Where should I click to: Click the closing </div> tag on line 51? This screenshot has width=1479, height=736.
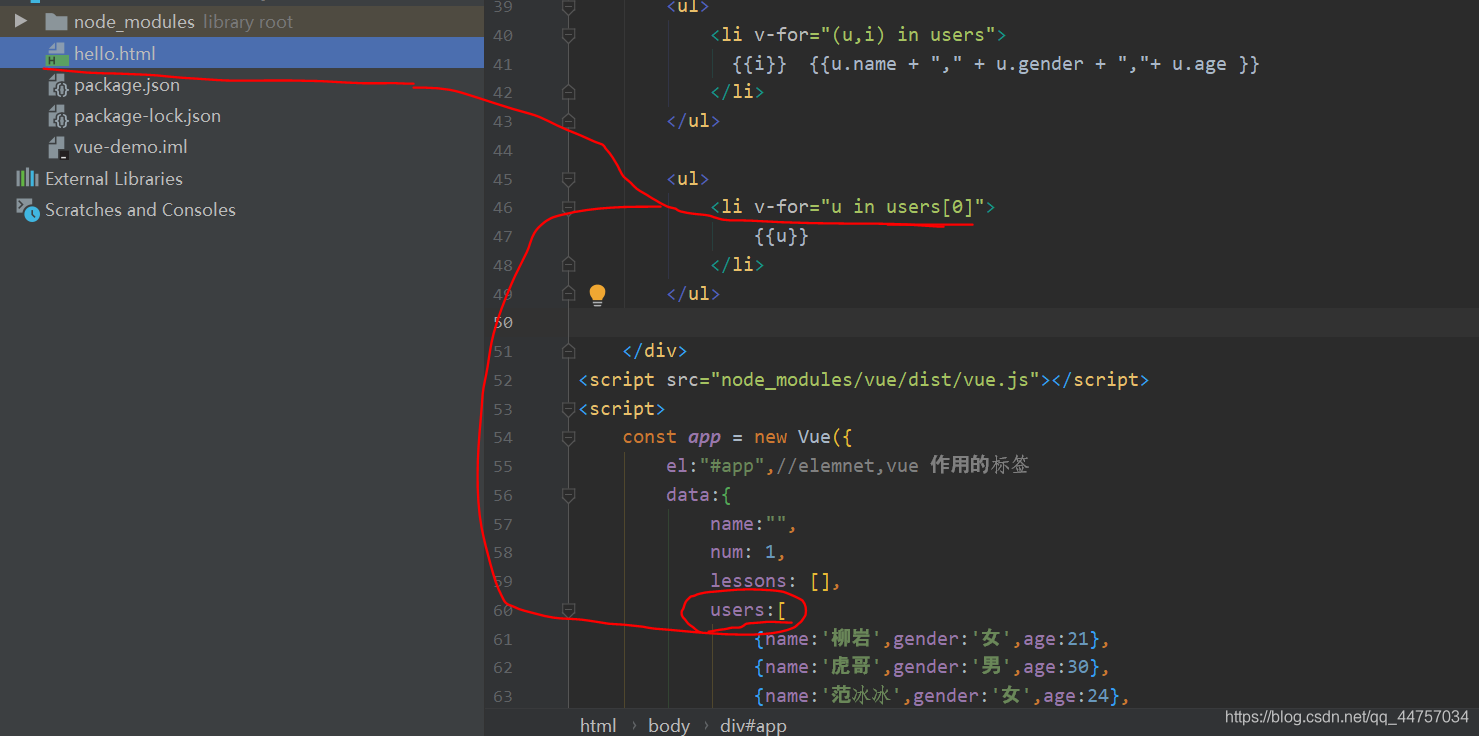655,351
